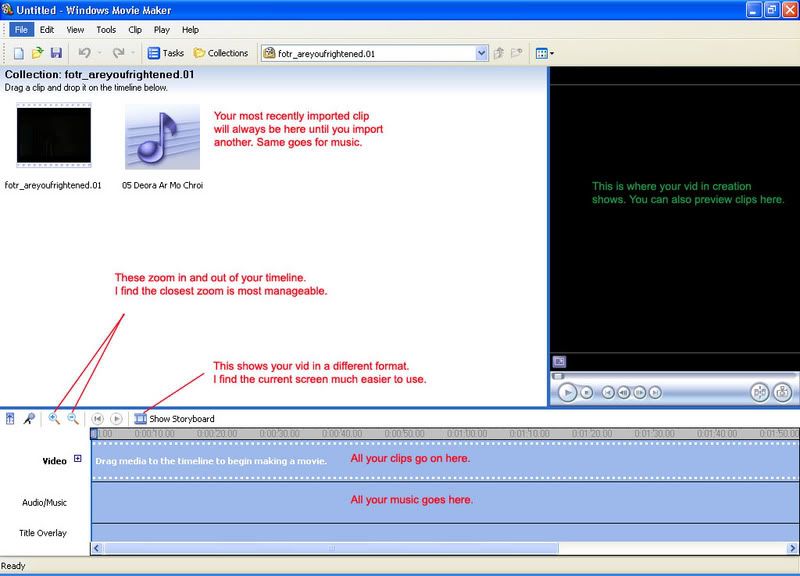Click the Forward button in the monitor controls
Screen dimensions: 800x576
click(655, 392)
